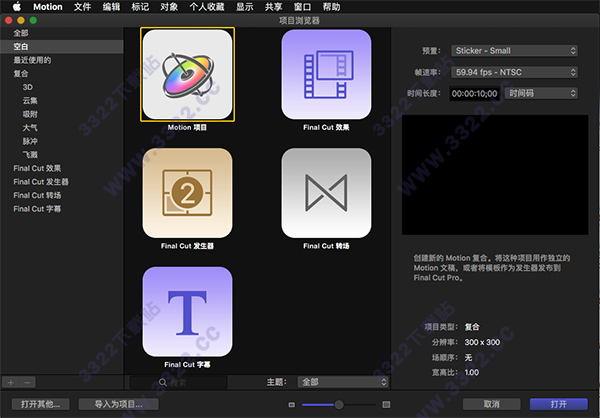
Task: Click the 项目类型 value 复合
Action: 472,327
